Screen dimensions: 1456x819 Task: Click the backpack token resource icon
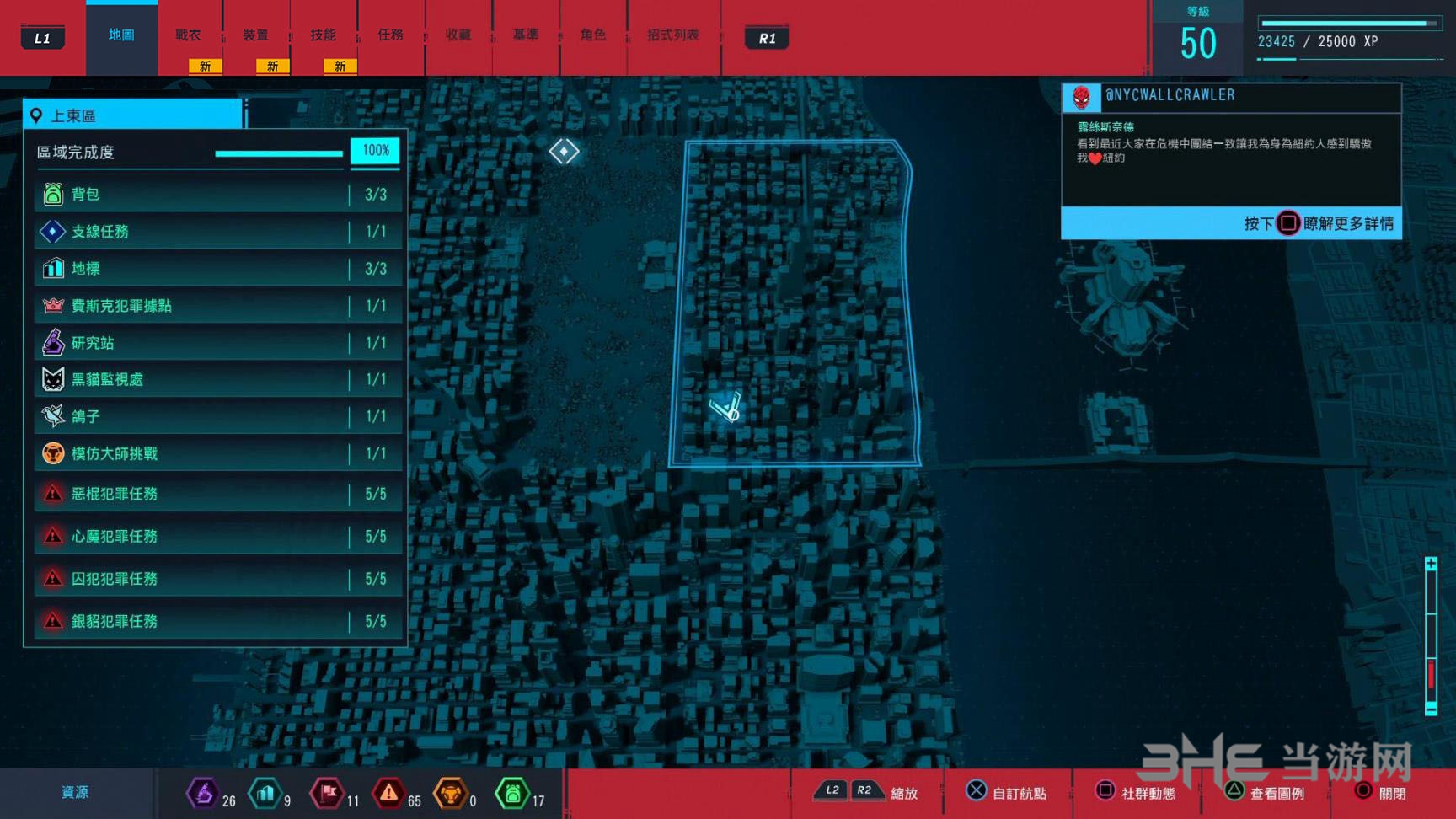tap(512, 793)
